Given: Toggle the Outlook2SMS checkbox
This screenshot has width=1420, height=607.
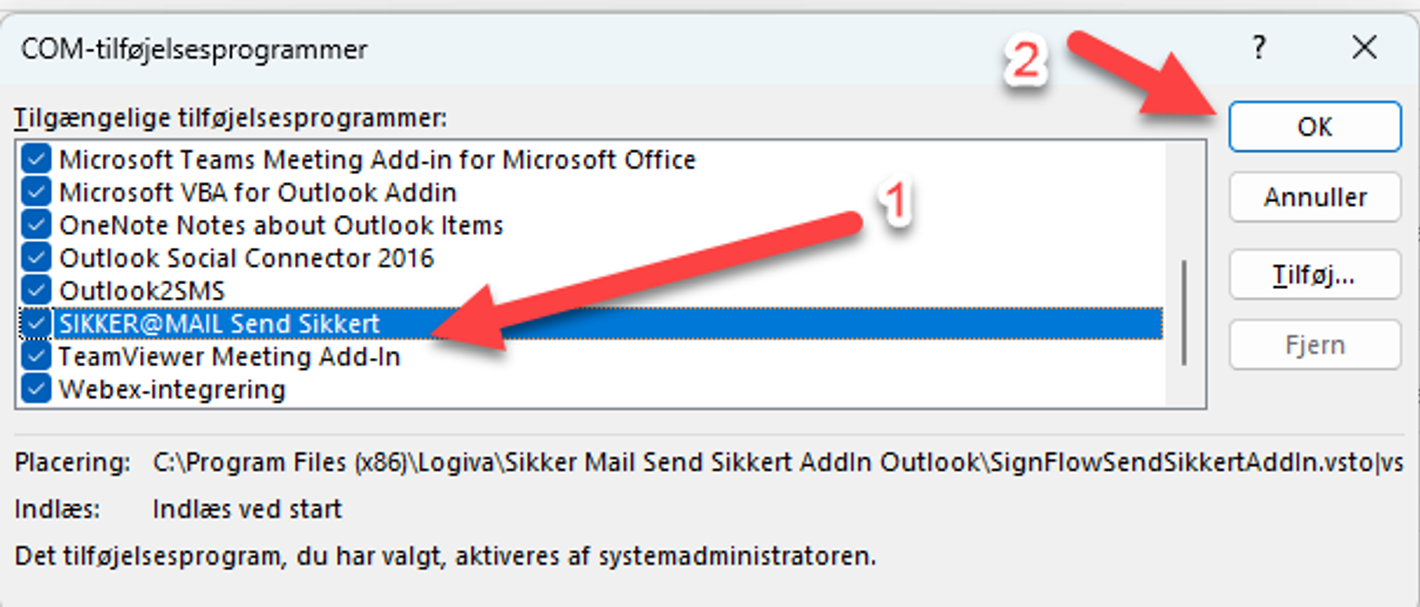Looking at the screenshot, I should [37, 291].
